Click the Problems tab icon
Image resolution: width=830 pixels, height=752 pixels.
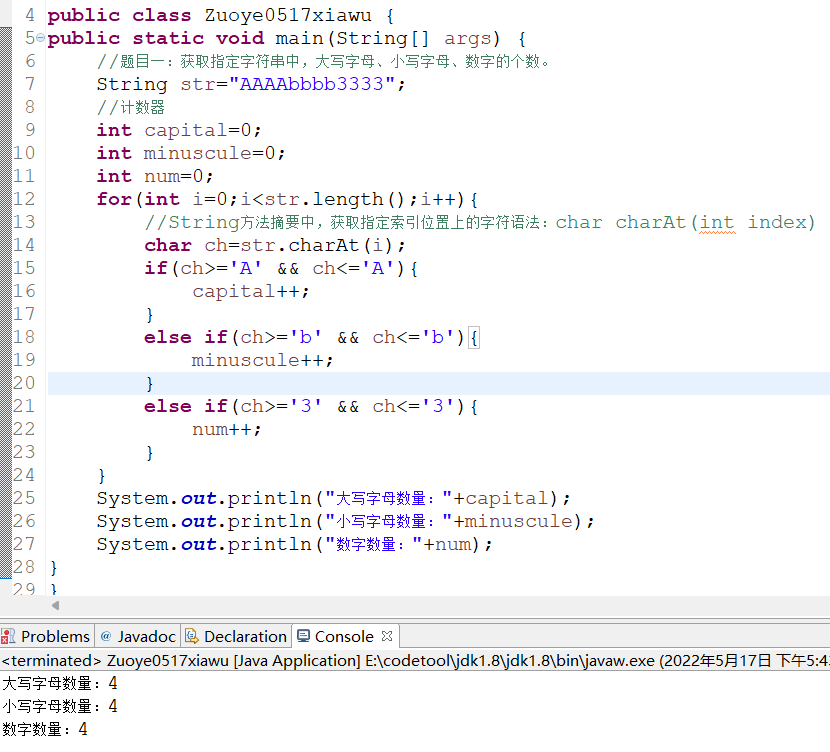click(x=8, y=636)
